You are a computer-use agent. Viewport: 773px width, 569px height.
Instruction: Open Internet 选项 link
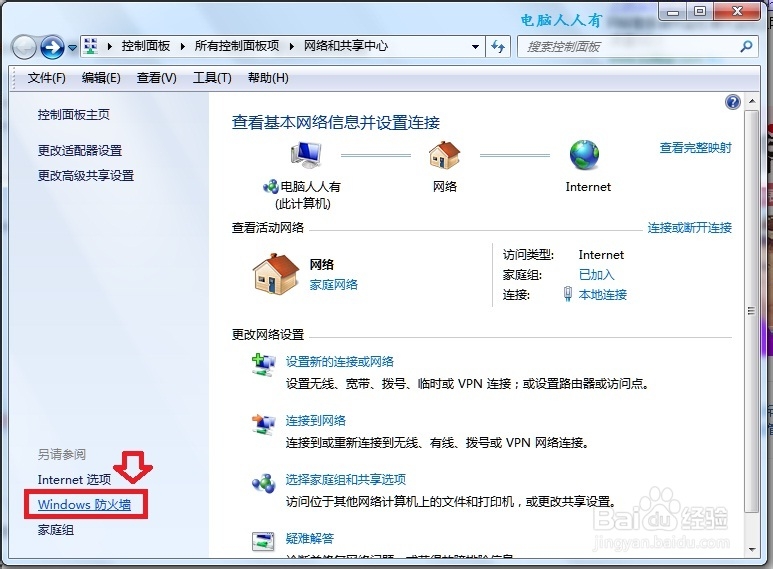(x=74, y=480)
